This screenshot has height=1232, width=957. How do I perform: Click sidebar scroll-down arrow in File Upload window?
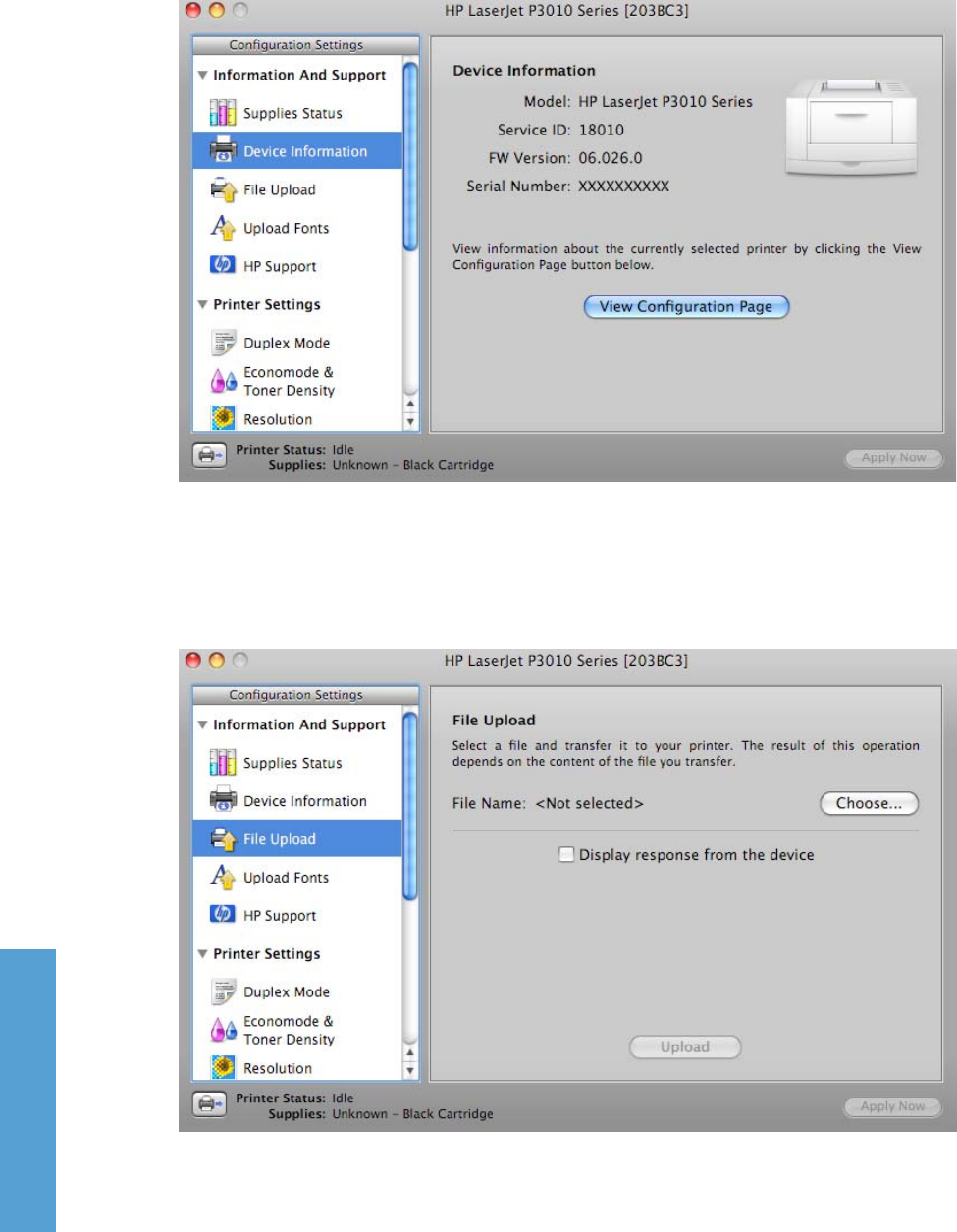point(410,1070)
